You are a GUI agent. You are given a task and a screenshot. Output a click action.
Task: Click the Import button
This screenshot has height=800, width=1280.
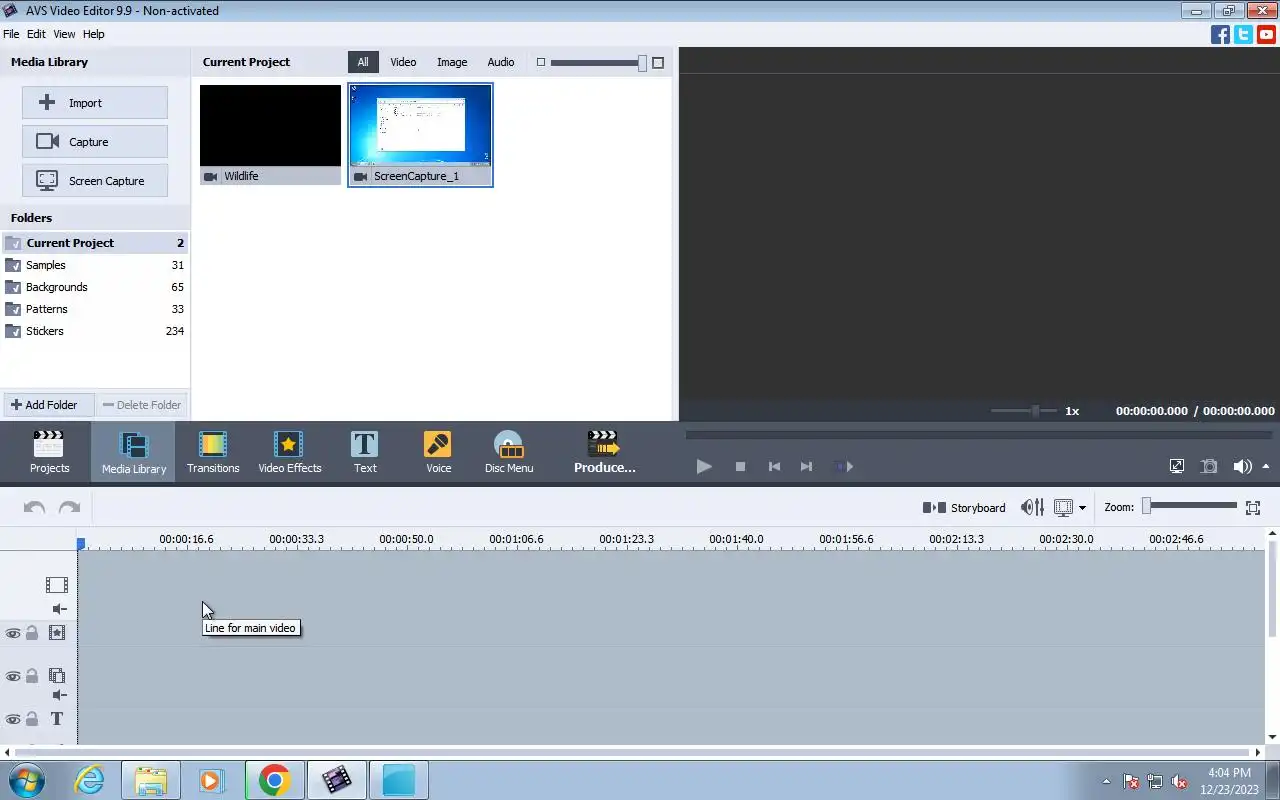[x=95, y=103]
